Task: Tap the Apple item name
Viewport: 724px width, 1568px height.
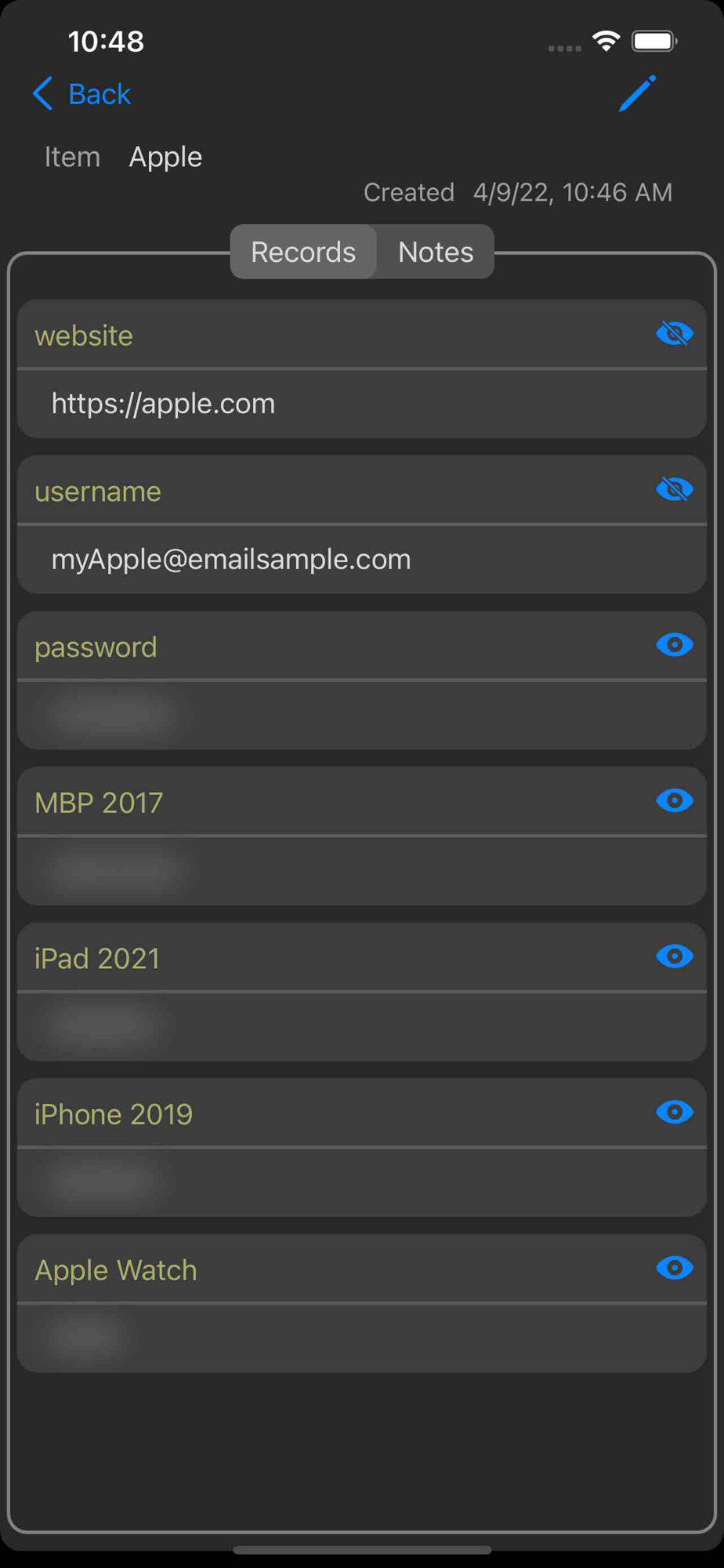Action: (x=165, y=157)
